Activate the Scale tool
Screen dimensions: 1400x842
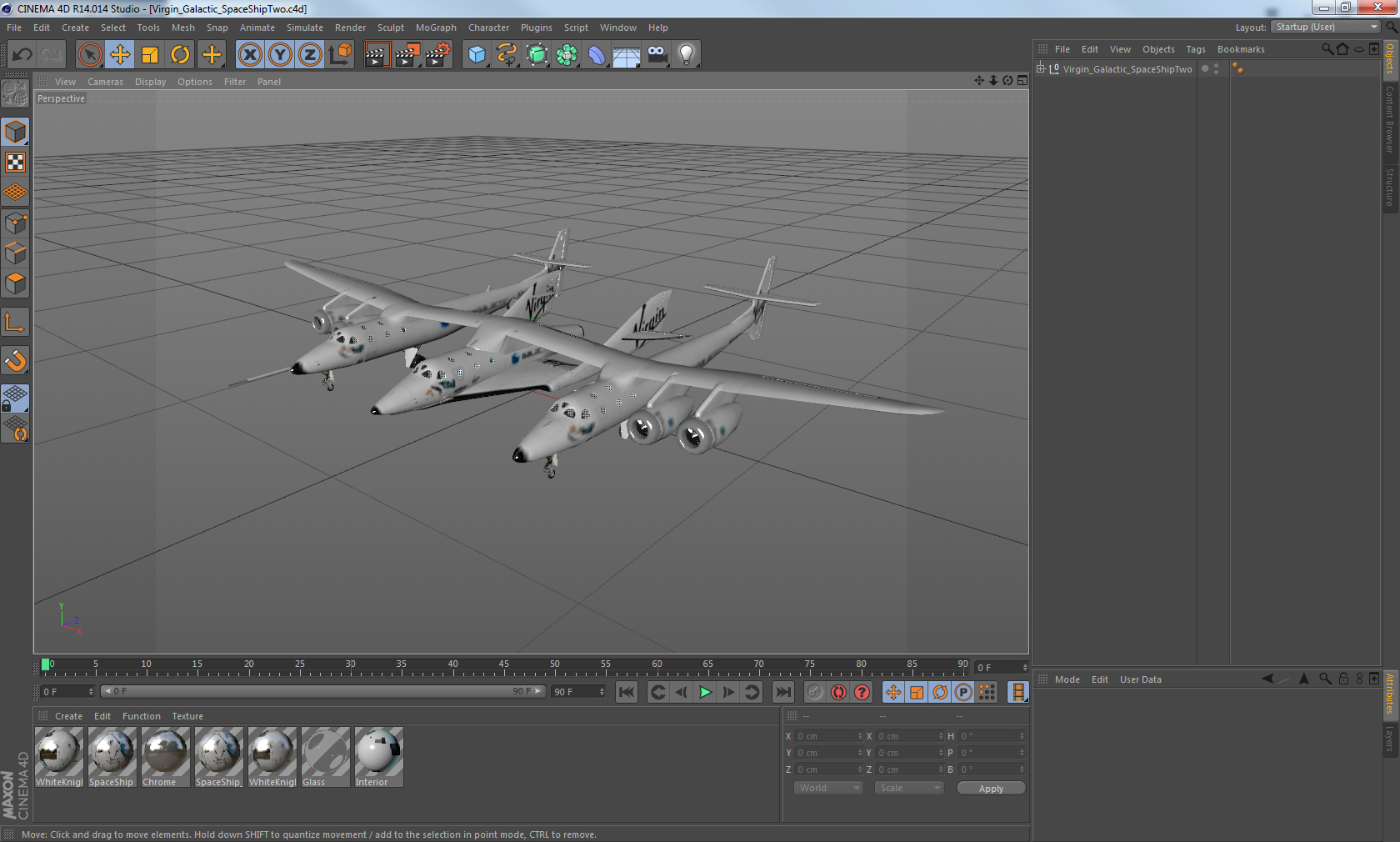click(x=150, y=55)
